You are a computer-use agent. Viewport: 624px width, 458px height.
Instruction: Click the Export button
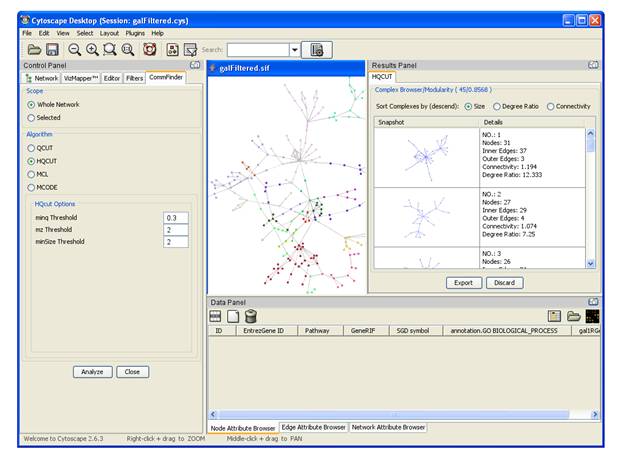[464, 283]
